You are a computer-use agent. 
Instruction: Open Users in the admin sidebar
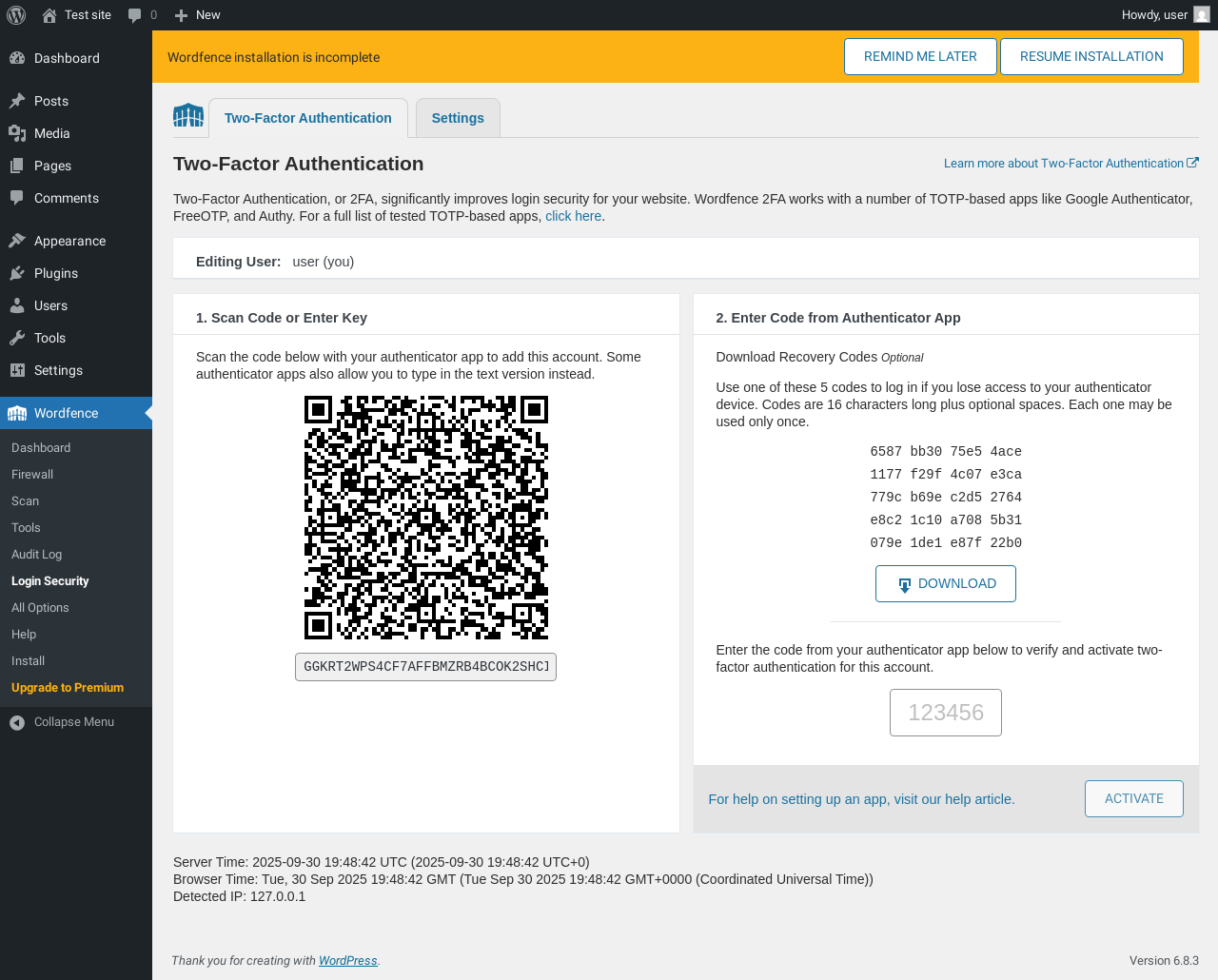(x=50, y=305)
